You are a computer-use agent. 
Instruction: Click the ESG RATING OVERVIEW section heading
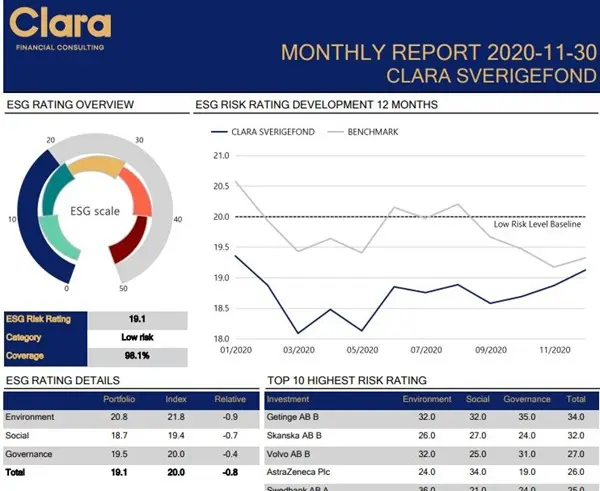(x=70, y=104)
